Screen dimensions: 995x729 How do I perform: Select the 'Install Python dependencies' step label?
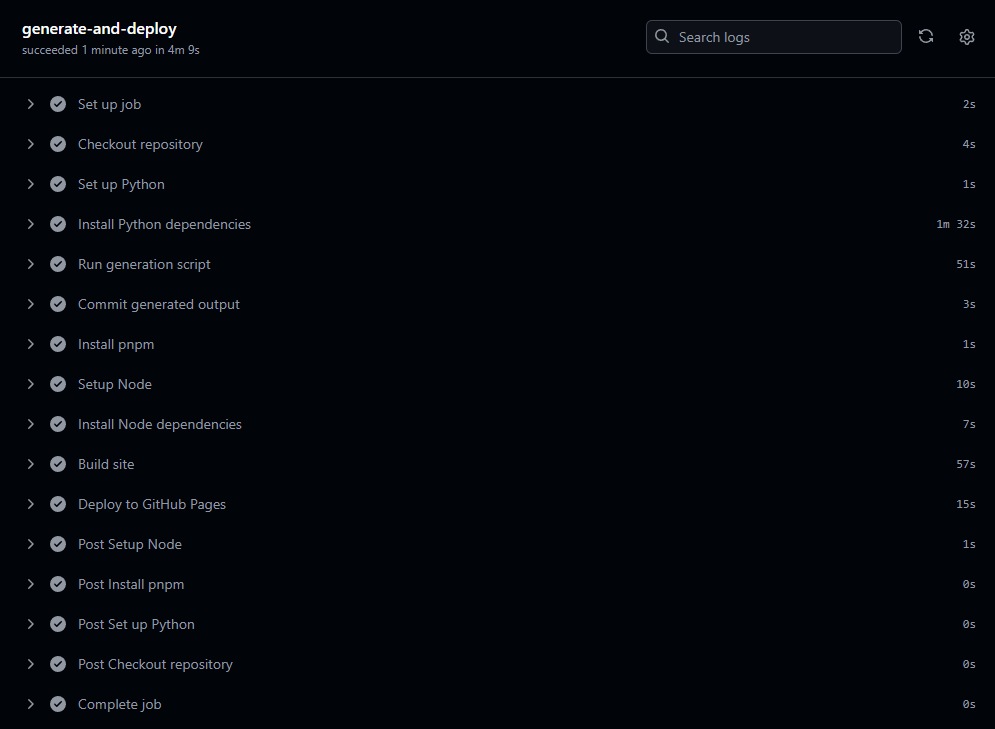(164, 224)
